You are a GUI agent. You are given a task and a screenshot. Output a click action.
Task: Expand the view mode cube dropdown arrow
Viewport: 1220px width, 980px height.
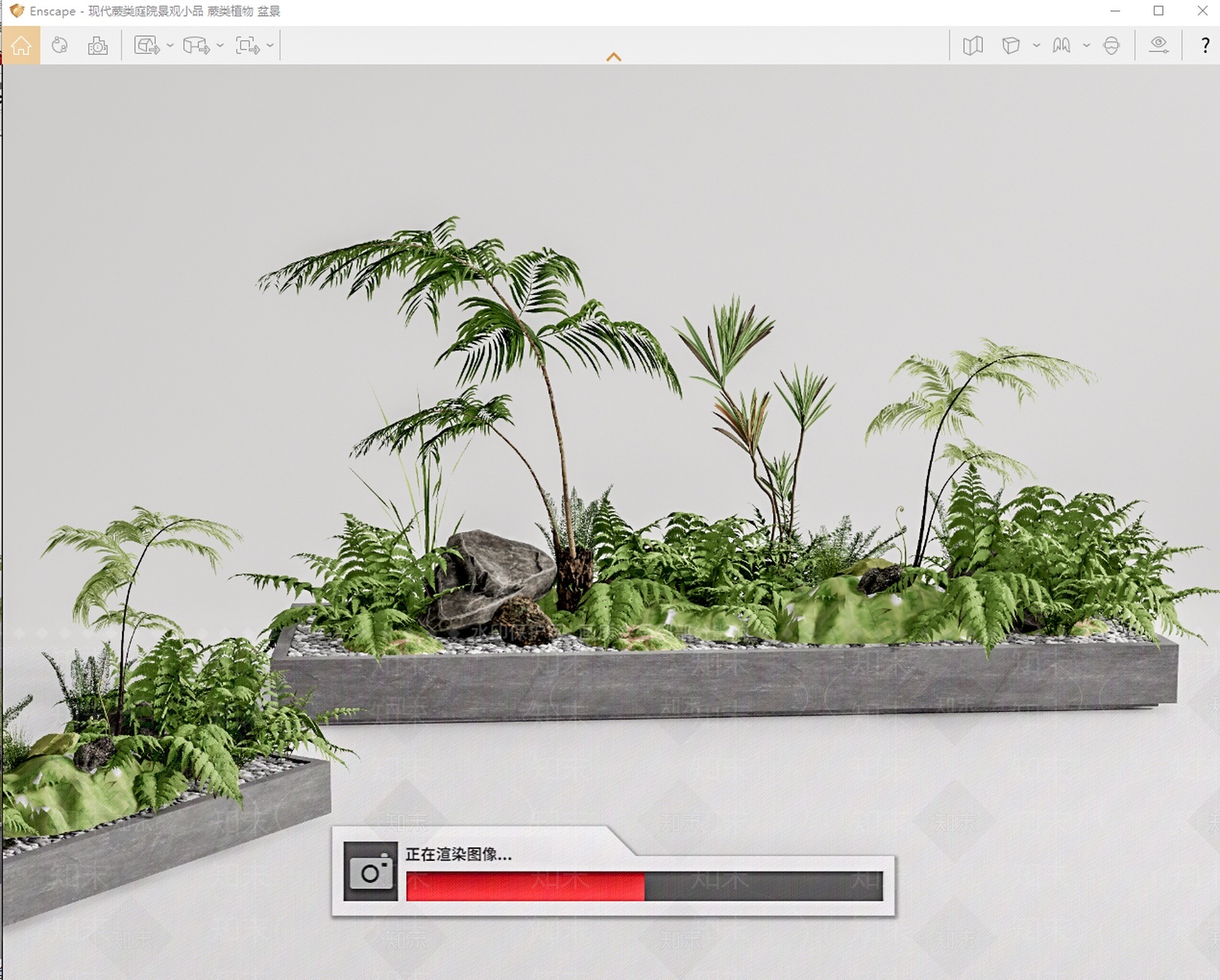(x=1036, y=46)
